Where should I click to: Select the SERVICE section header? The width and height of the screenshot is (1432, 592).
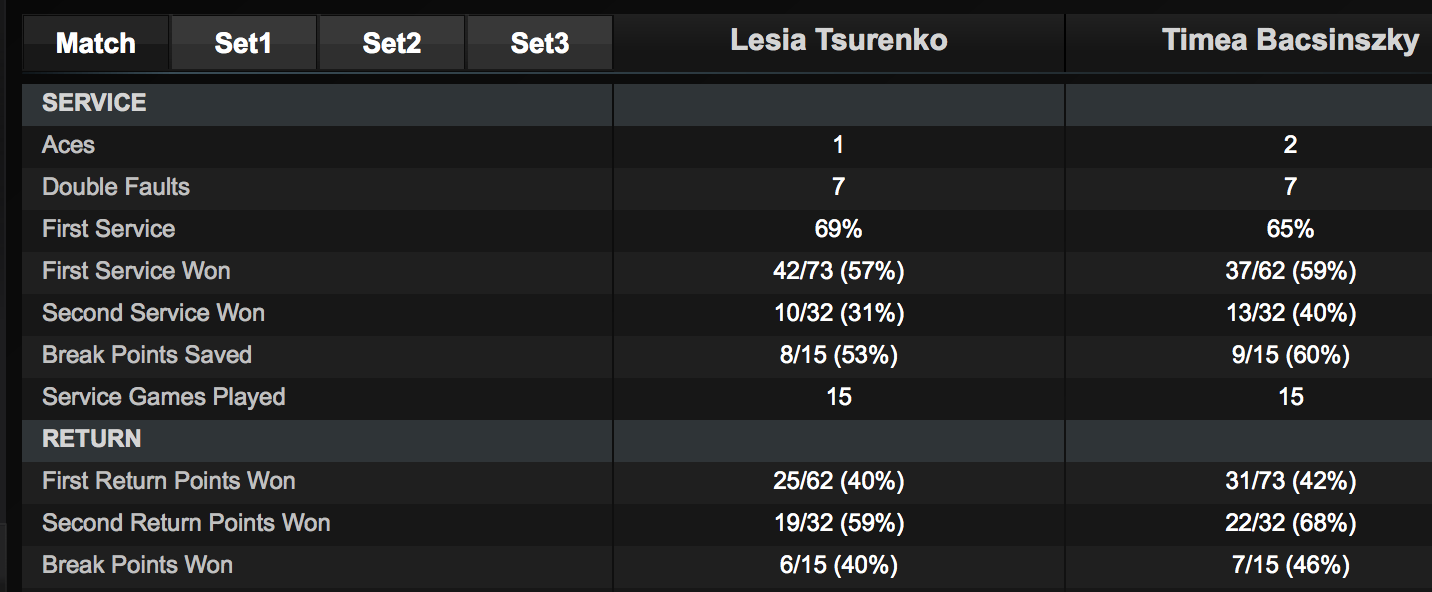94,103
